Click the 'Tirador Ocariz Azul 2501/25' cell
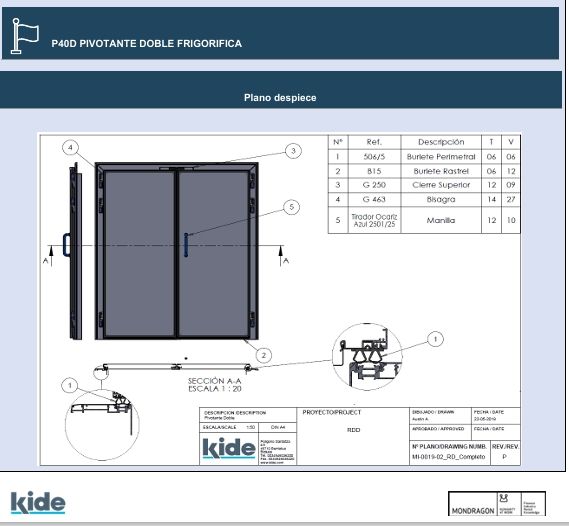This screenshot has height=526, width=569. point(374,220)
